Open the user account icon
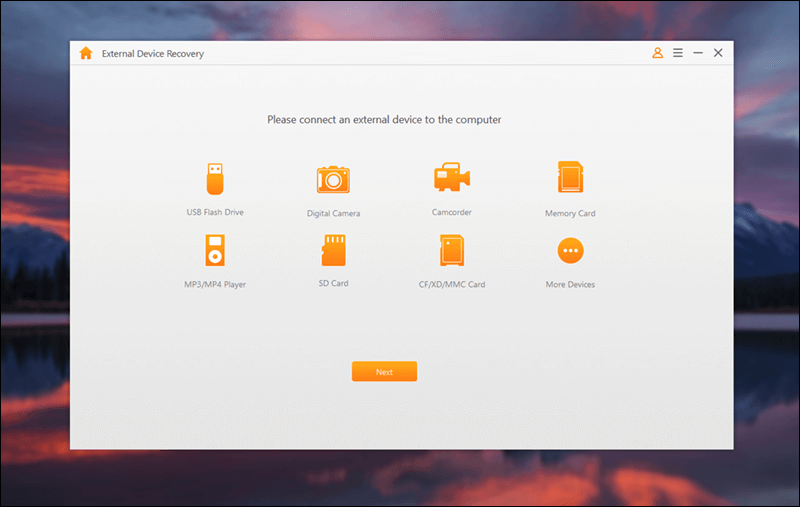The height and width of the screenshot is (507, 800). pyautogui.click(x=657, y=53)
